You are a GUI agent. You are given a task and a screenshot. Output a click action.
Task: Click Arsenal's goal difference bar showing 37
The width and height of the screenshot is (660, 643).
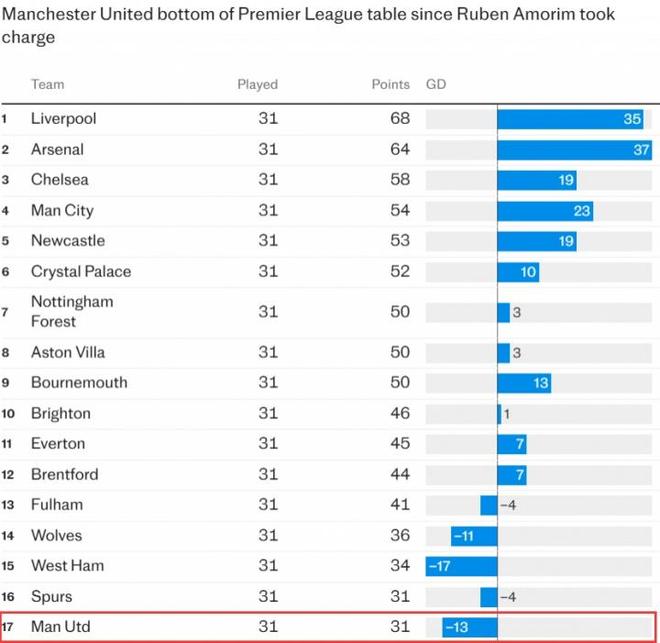[575, 150]
